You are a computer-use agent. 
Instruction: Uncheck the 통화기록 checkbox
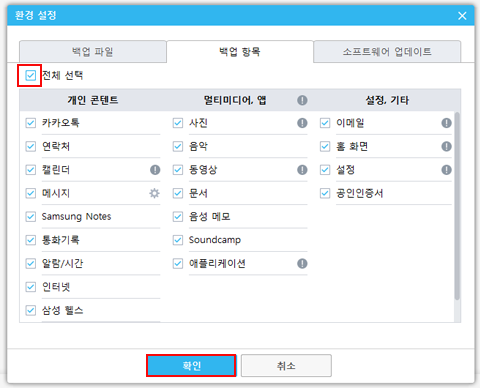click(x=31, y=240)
